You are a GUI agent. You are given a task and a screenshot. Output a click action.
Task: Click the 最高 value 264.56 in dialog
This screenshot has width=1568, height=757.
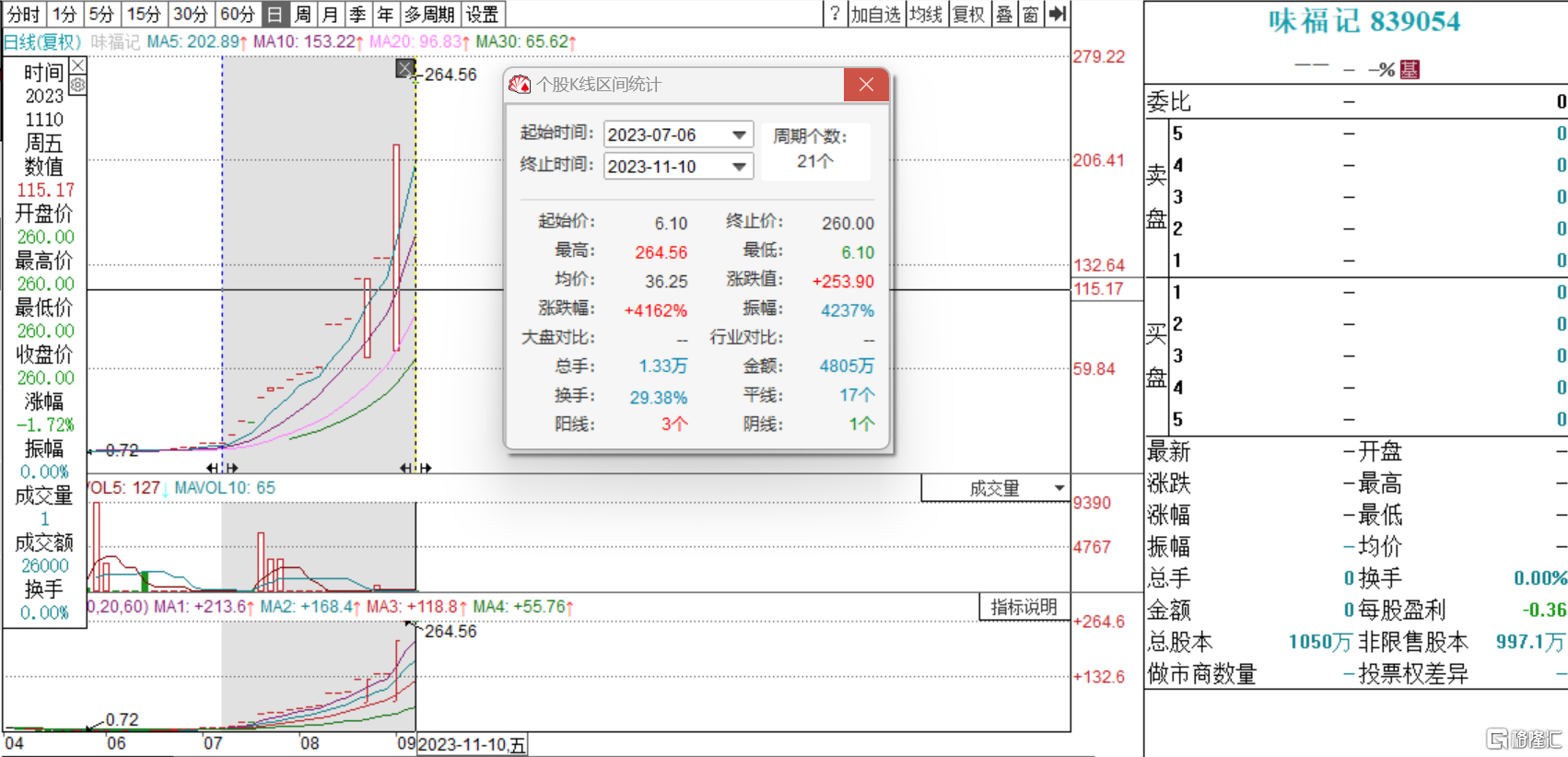click(661, 252)
